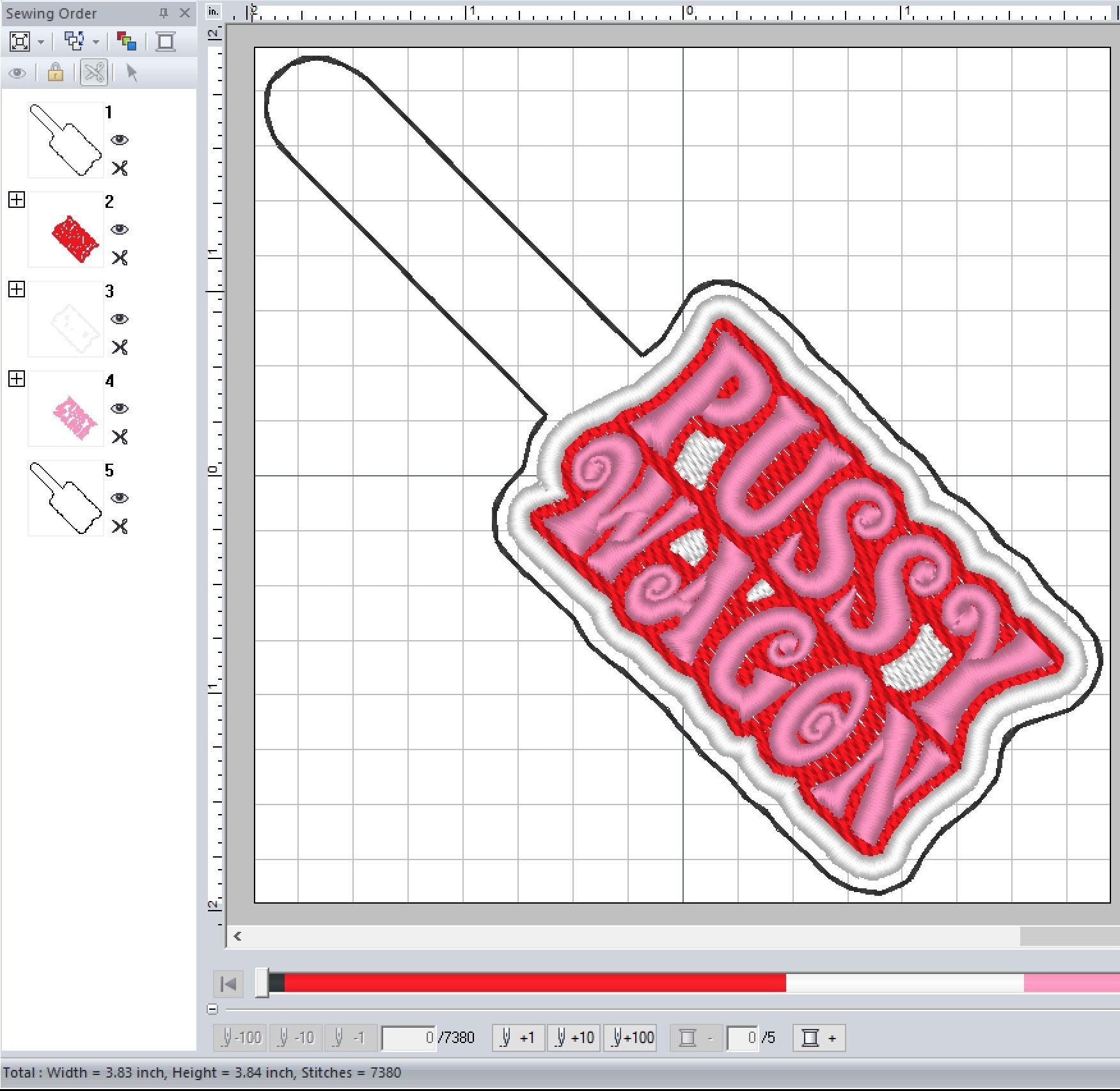Click the thread color change icon

(x=127, y=42)
